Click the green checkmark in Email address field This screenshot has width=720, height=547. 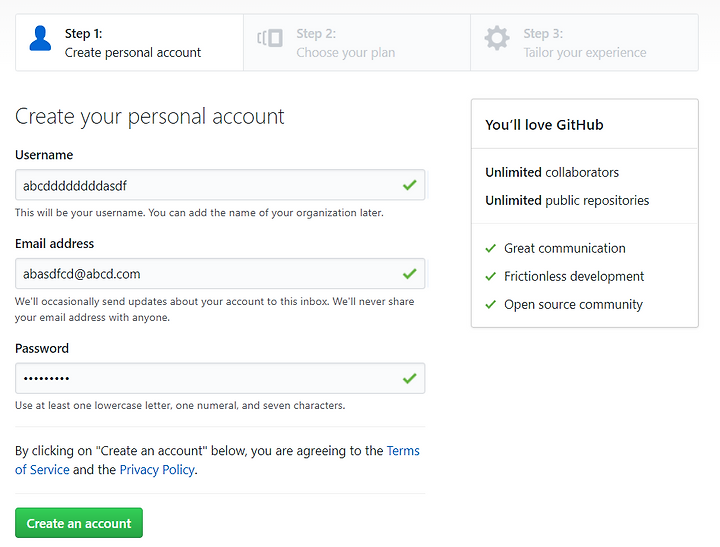(410, 274)
